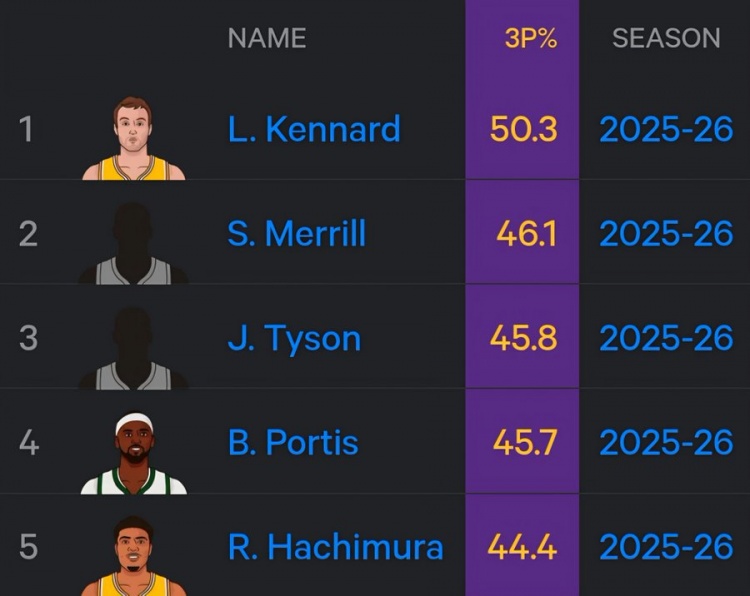Tap B. Portis's player avatar

(134, 453)
